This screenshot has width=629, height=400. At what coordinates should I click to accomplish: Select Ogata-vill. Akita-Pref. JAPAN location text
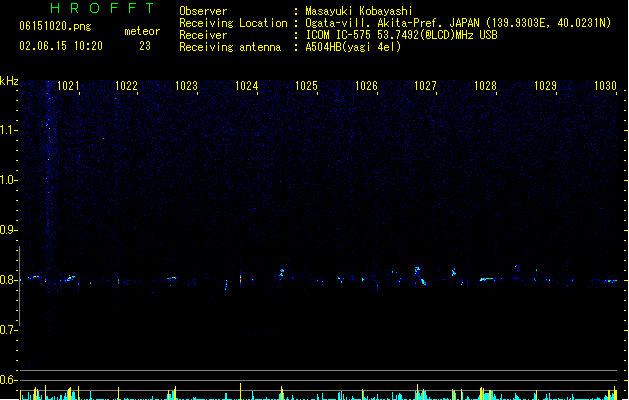(x=458, y=23)
